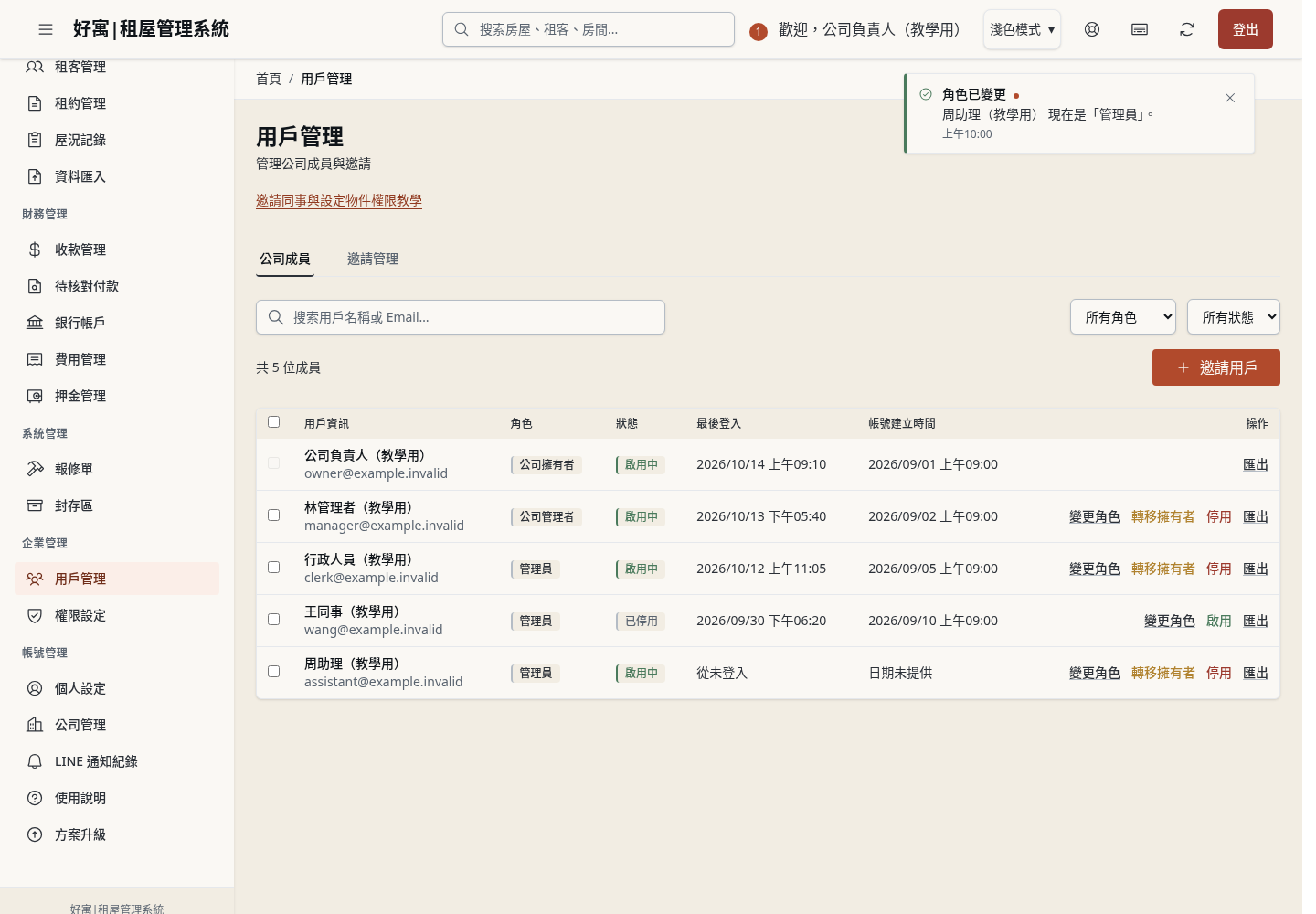Open 使用說明 via its question mark icon
The height and width of the screenshot is (914, 1316).
(35, 798)
